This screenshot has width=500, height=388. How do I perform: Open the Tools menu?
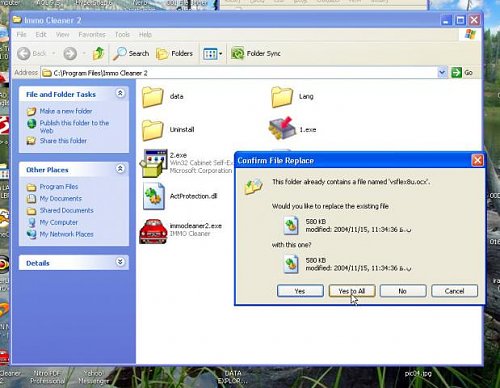tap(122, 35)
